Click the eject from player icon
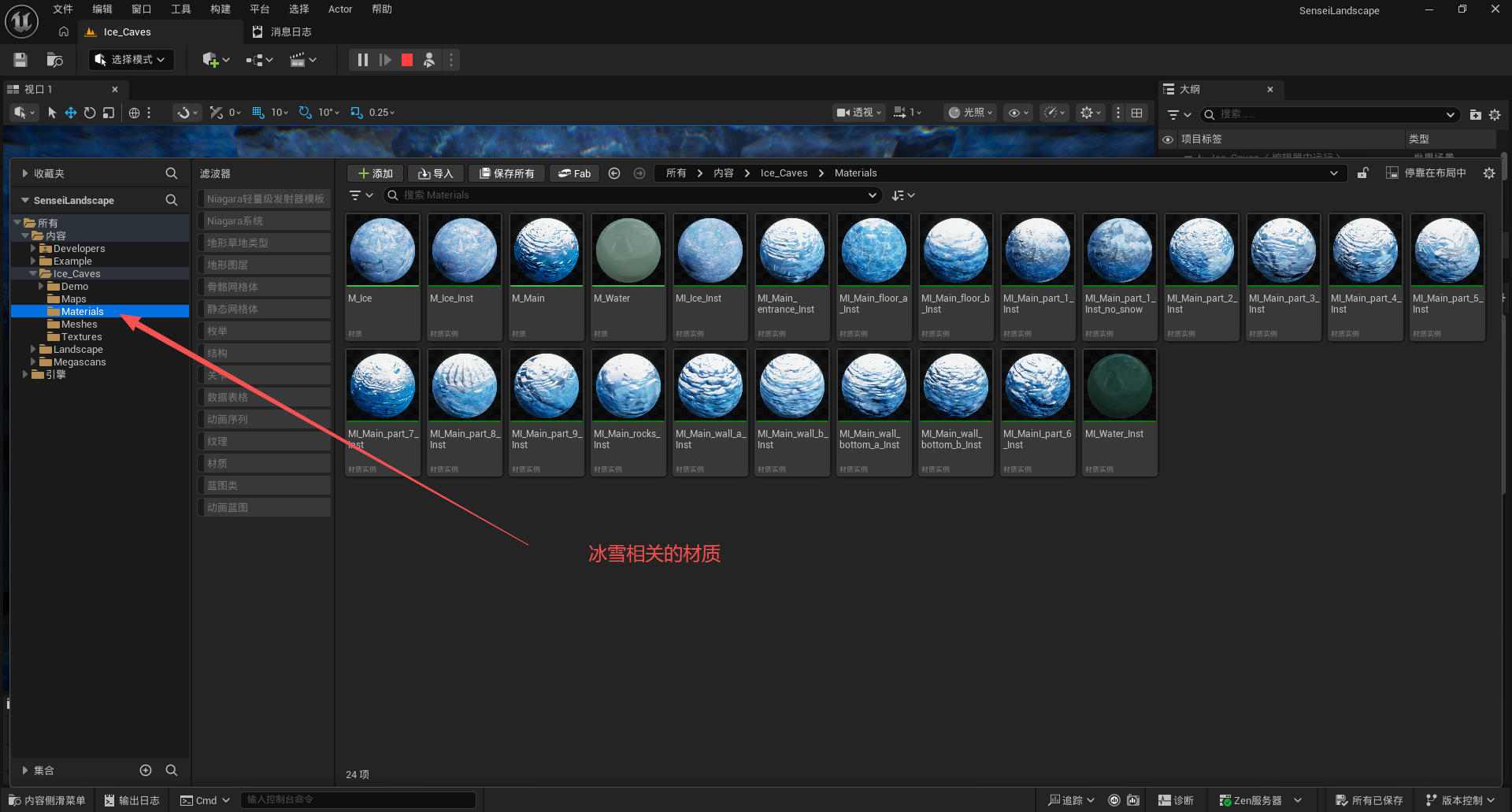The height and width of the screenshot is (812, 1512). tap(429, 60)
